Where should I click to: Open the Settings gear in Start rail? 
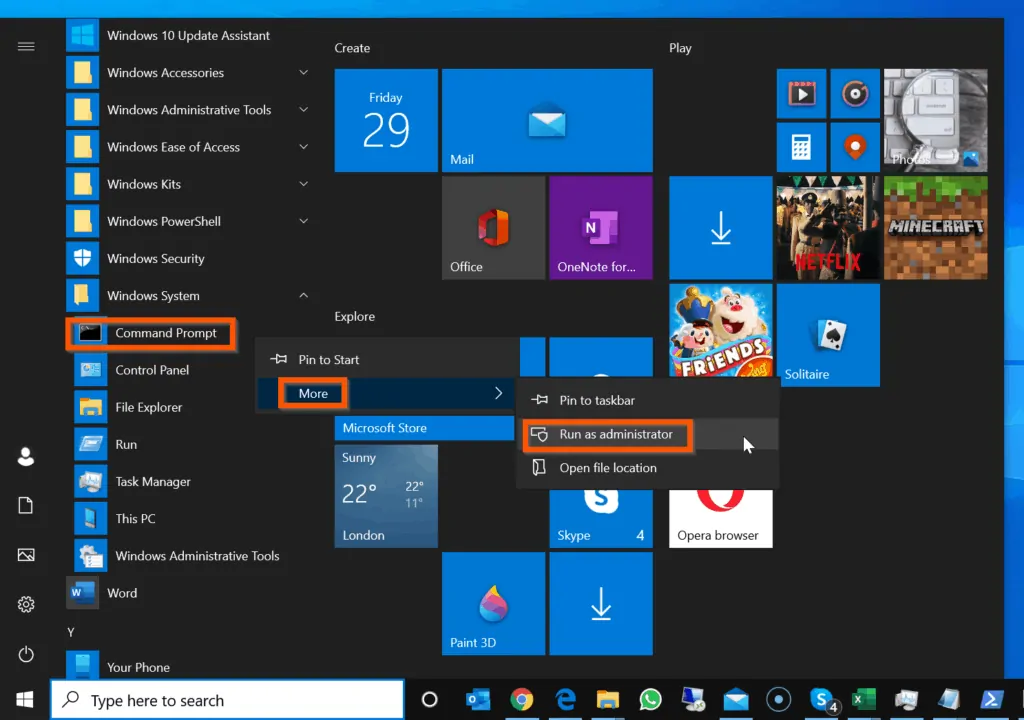pyautogui.click(x=26, y=604)
